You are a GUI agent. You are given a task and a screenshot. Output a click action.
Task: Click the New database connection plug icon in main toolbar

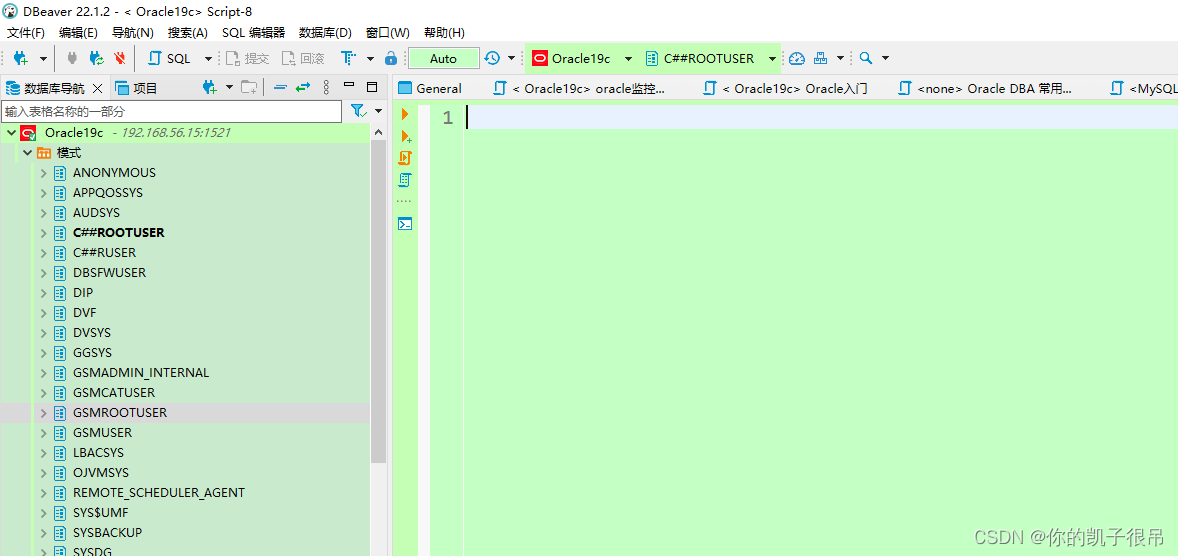pyautogui.click(x=21, y=58)
